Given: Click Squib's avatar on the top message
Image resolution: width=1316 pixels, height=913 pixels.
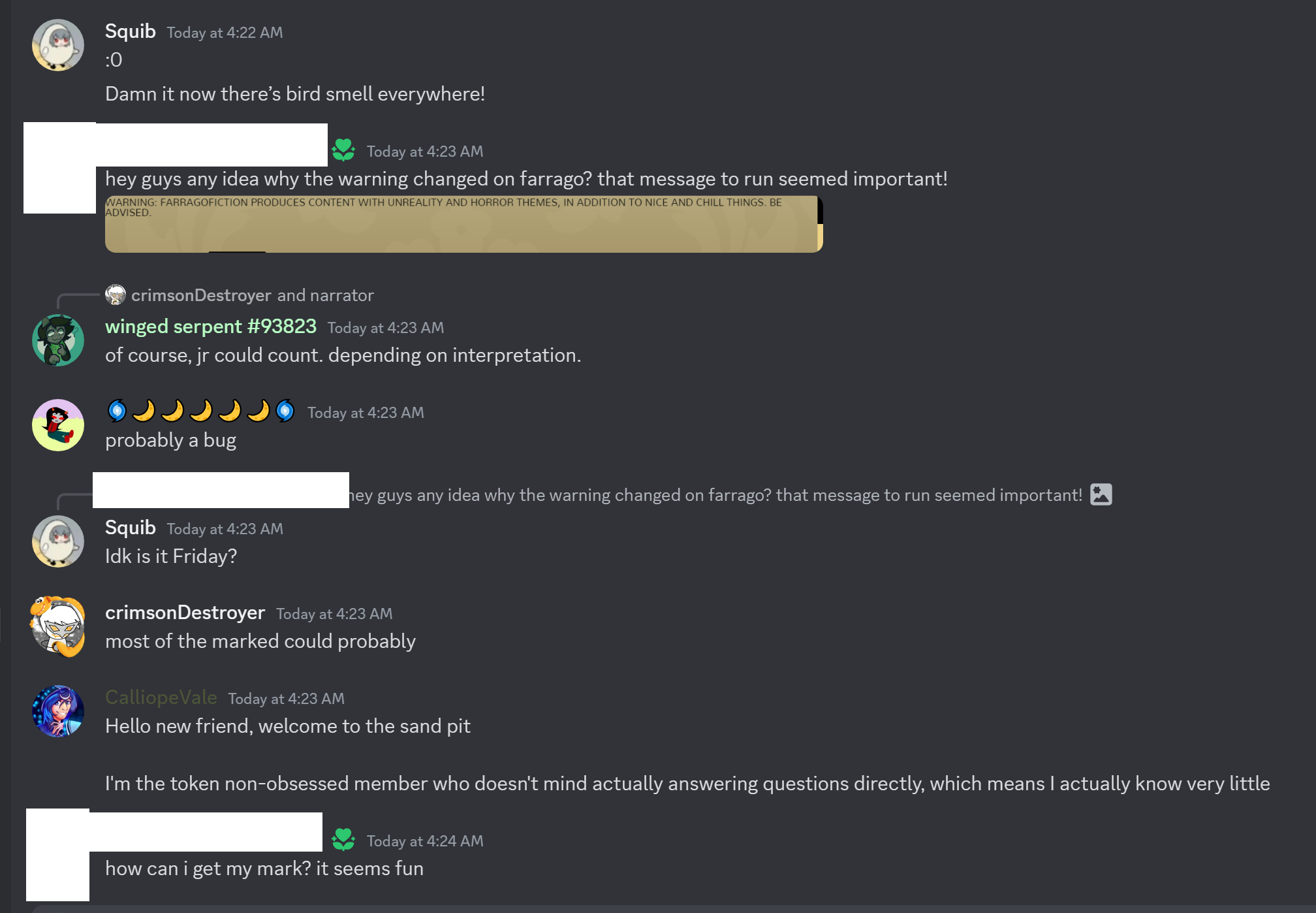Looking at the screenshot, I should pos(58,45).
